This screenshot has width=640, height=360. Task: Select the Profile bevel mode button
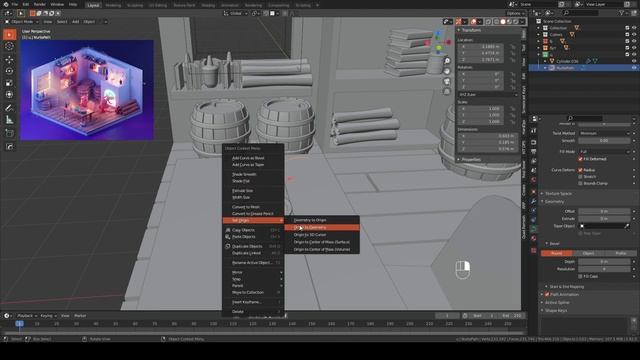point(620,253)
